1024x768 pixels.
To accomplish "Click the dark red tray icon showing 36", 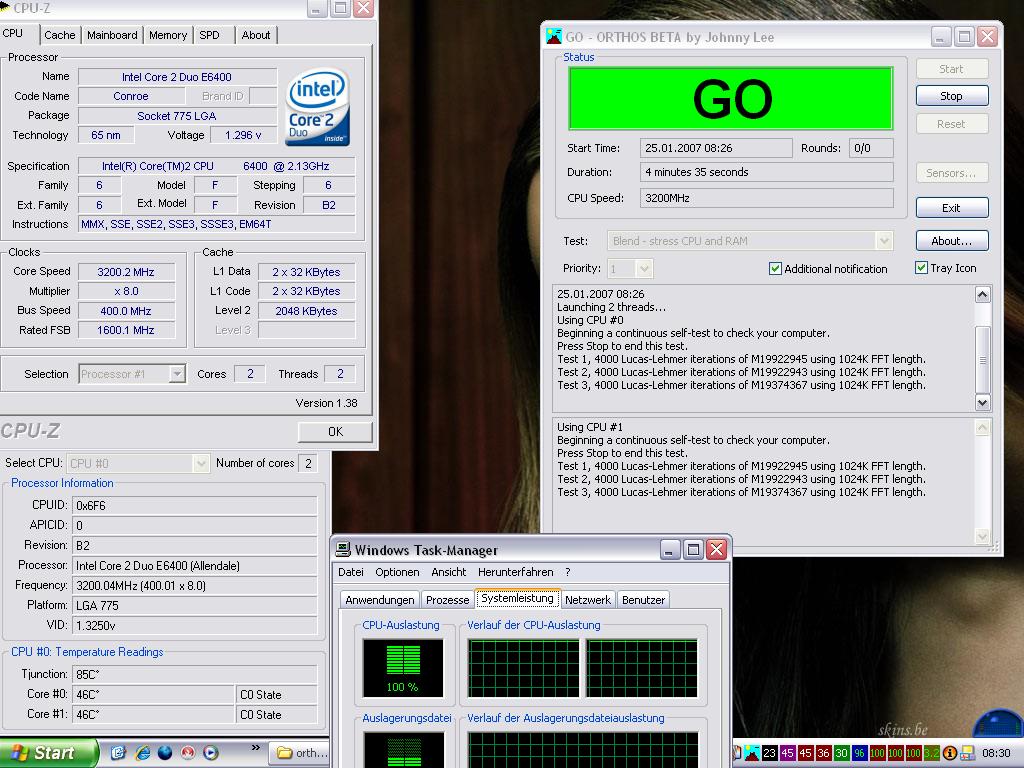I will (x=824, y=753).
